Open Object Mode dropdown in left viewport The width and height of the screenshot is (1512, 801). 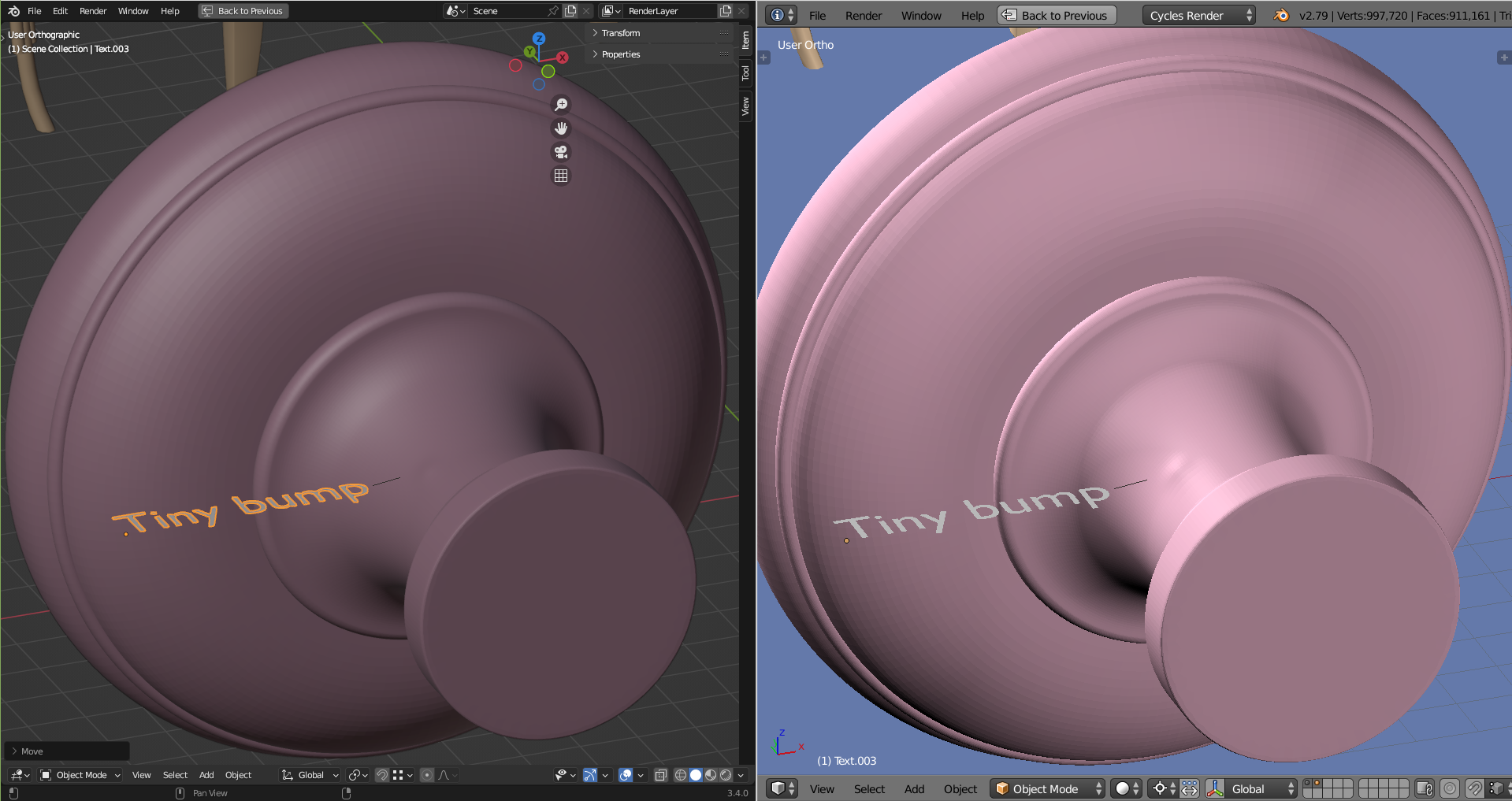(80, 775)
